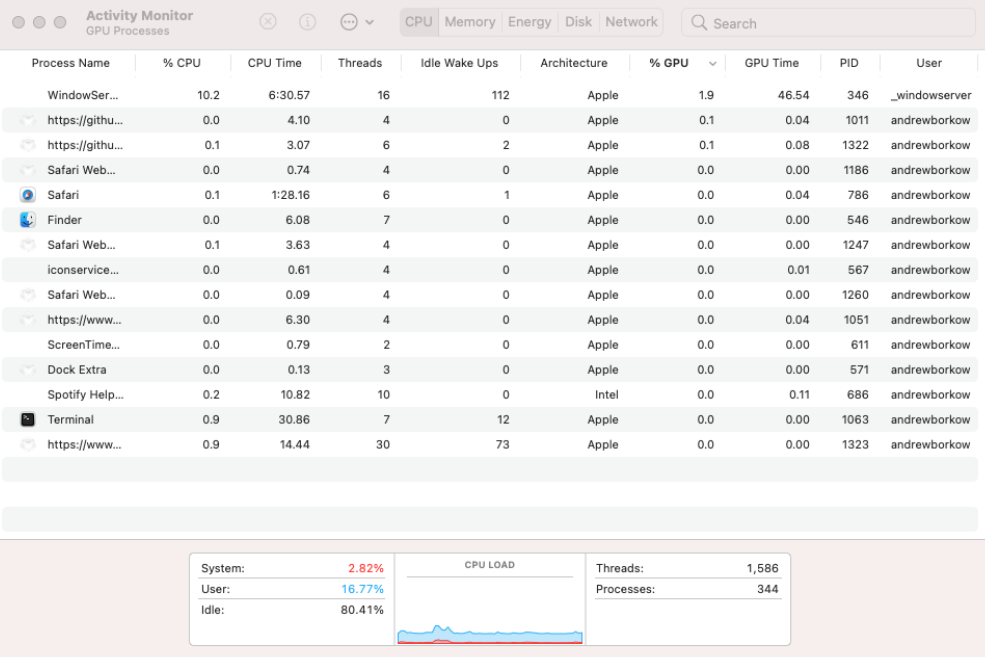985x657 pixels.
Task: Click the Threads count 1,586
Action: tap(763, 568)
